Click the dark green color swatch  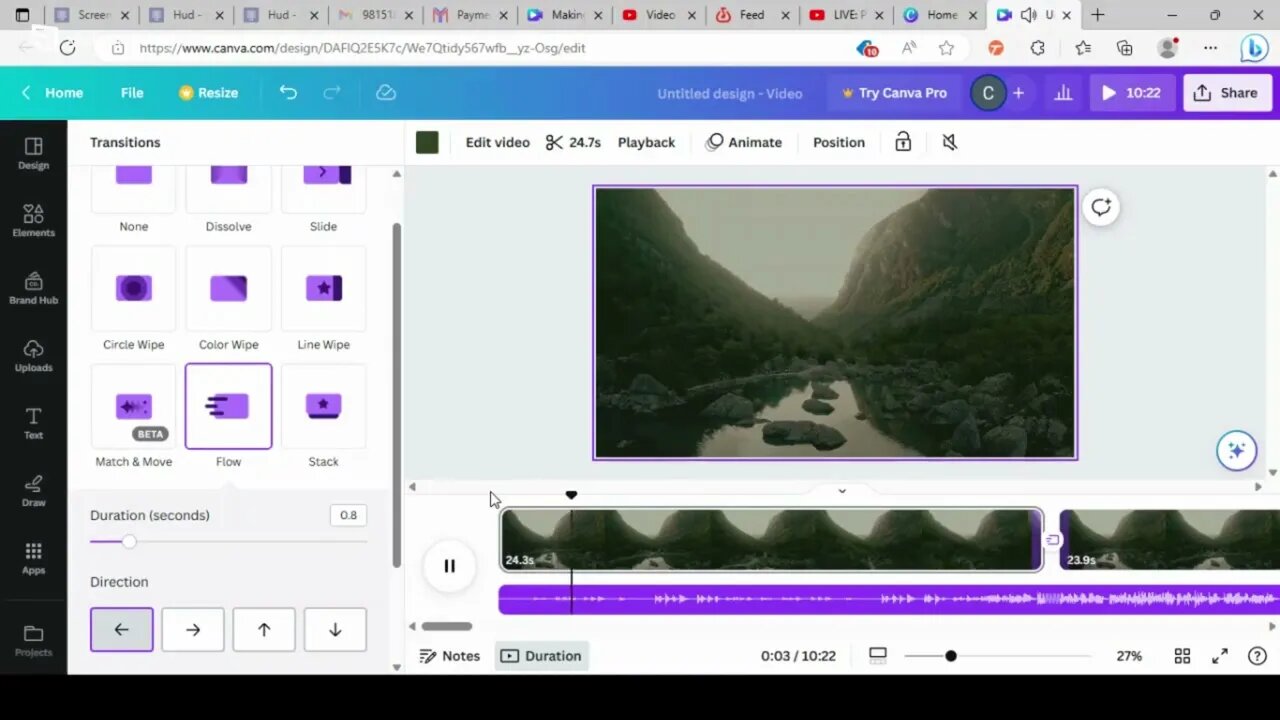pos(427,142)
